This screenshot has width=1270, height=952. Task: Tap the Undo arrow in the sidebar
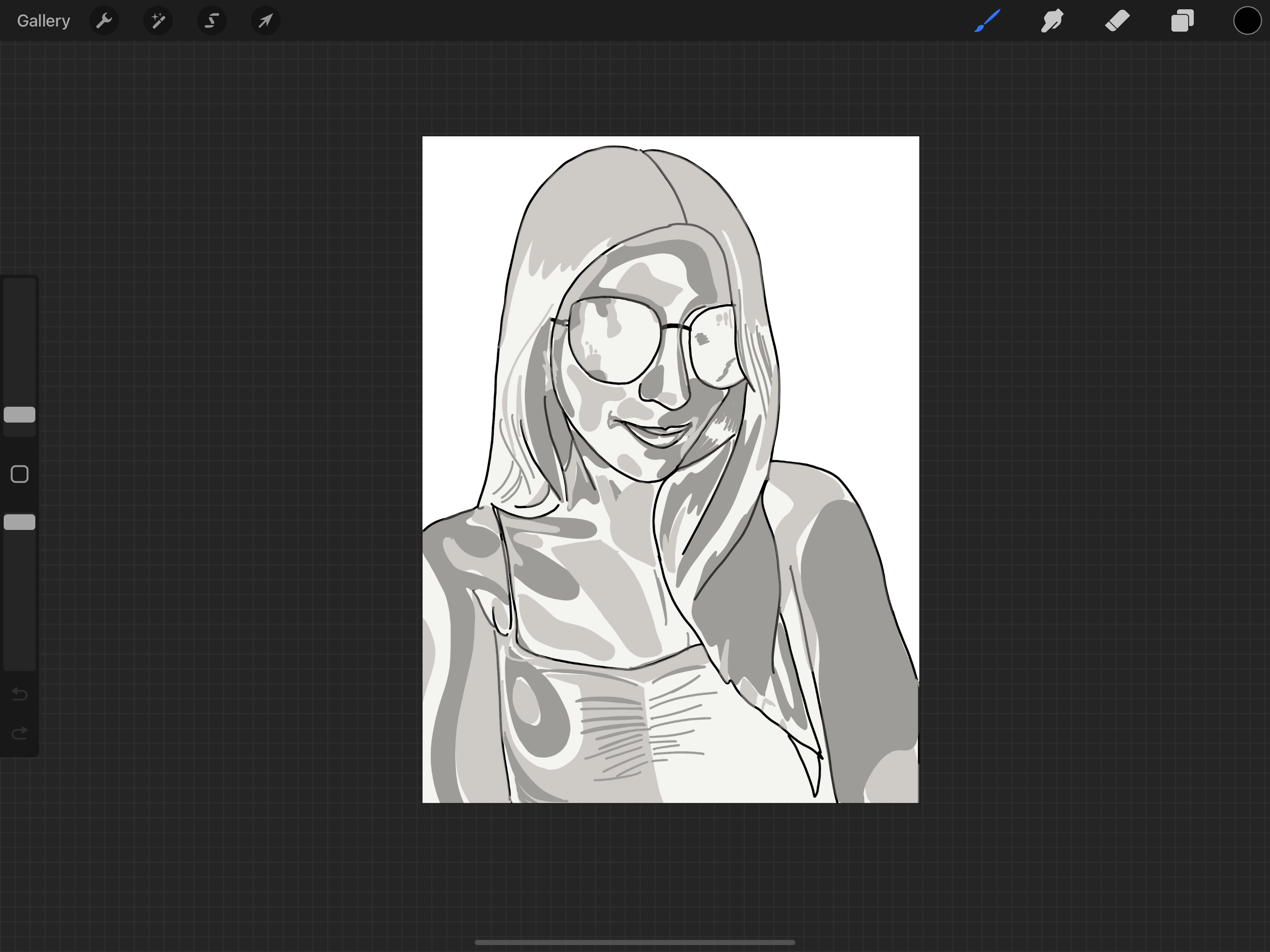(20, 694)
